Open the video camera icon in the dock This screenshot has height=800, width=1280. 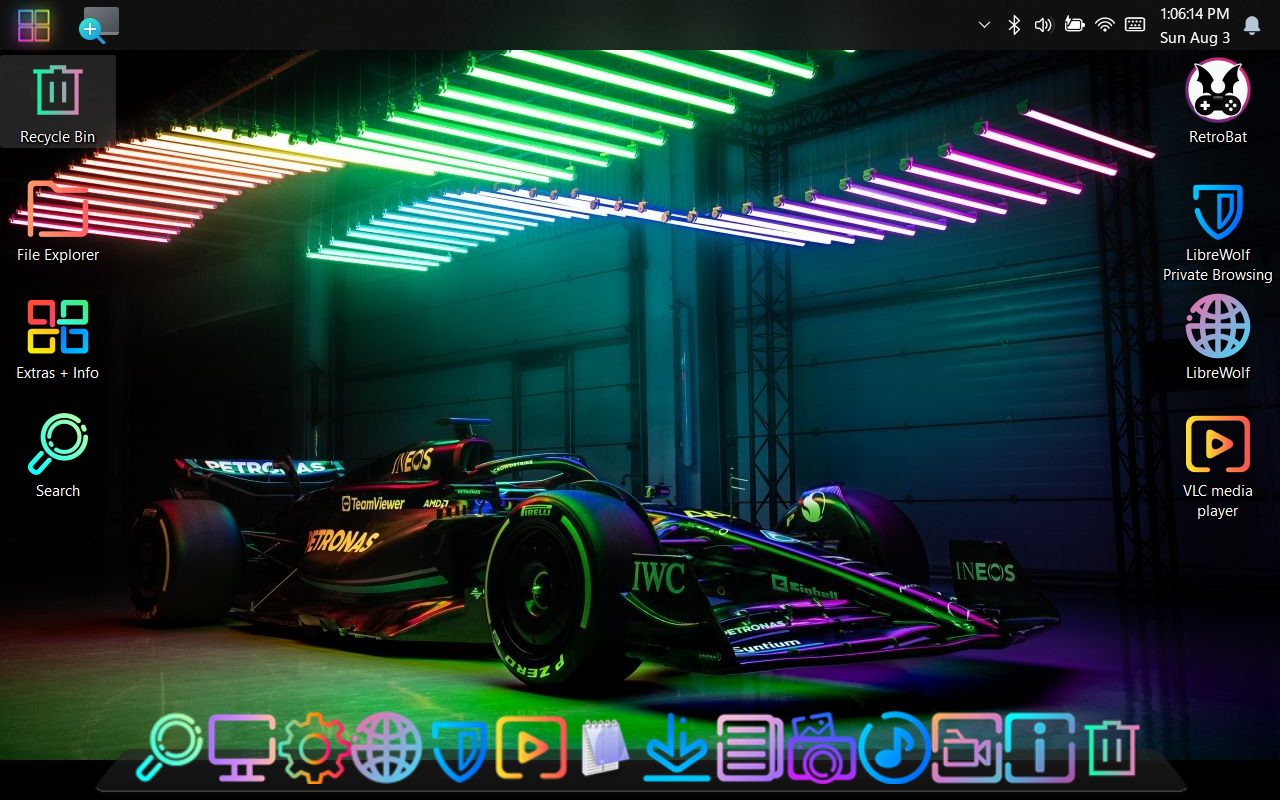tap(966, 747)
